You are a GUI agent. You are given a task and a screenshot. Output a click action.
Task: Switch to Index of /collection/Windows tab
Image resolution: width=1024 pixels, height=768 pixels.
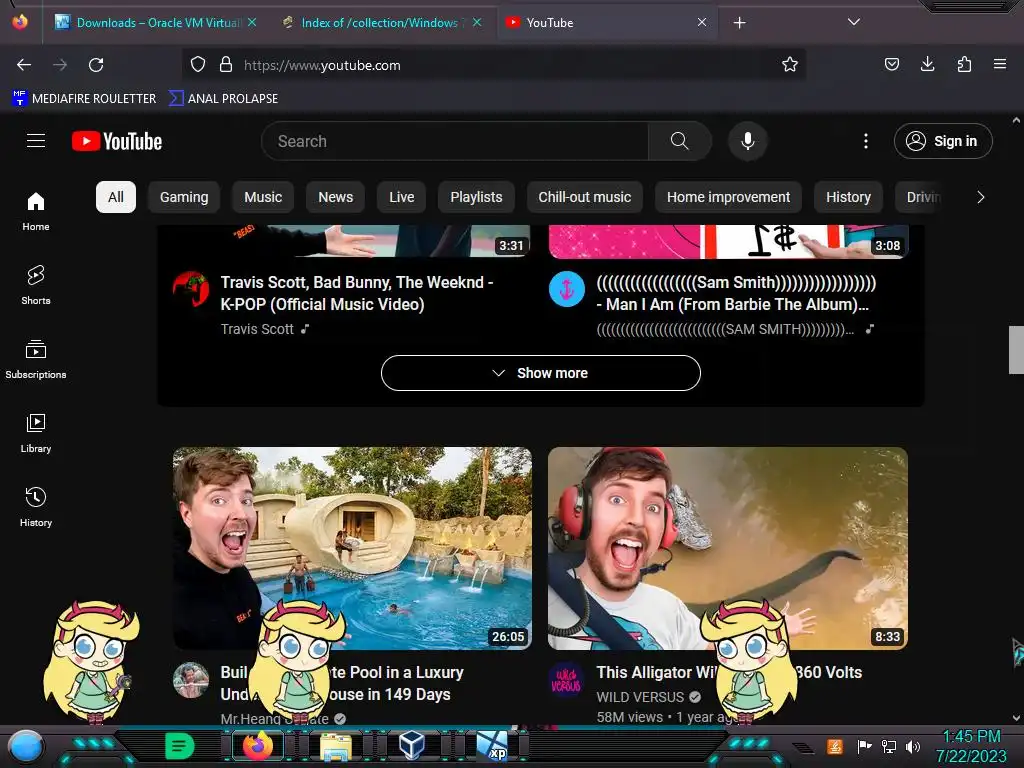[x=381, y=22]
